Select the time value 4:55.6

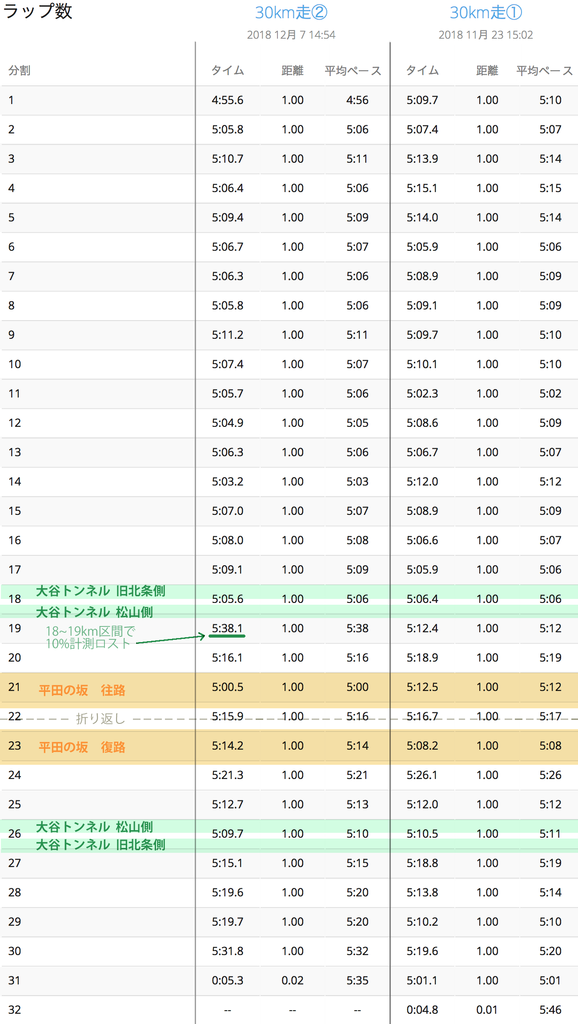(x=228, y=101)
